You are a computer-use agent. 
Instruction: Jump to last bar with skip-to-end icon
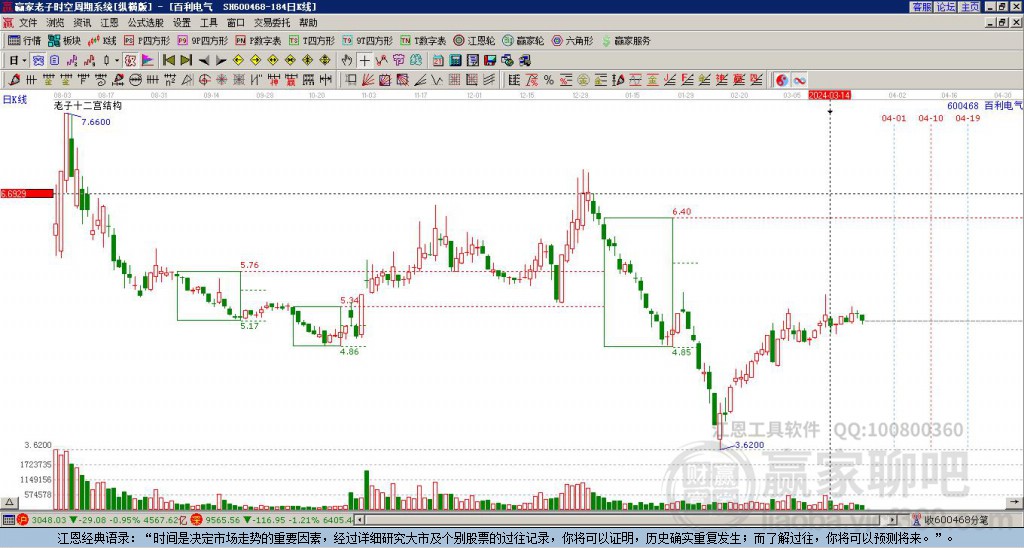[186, 60]
